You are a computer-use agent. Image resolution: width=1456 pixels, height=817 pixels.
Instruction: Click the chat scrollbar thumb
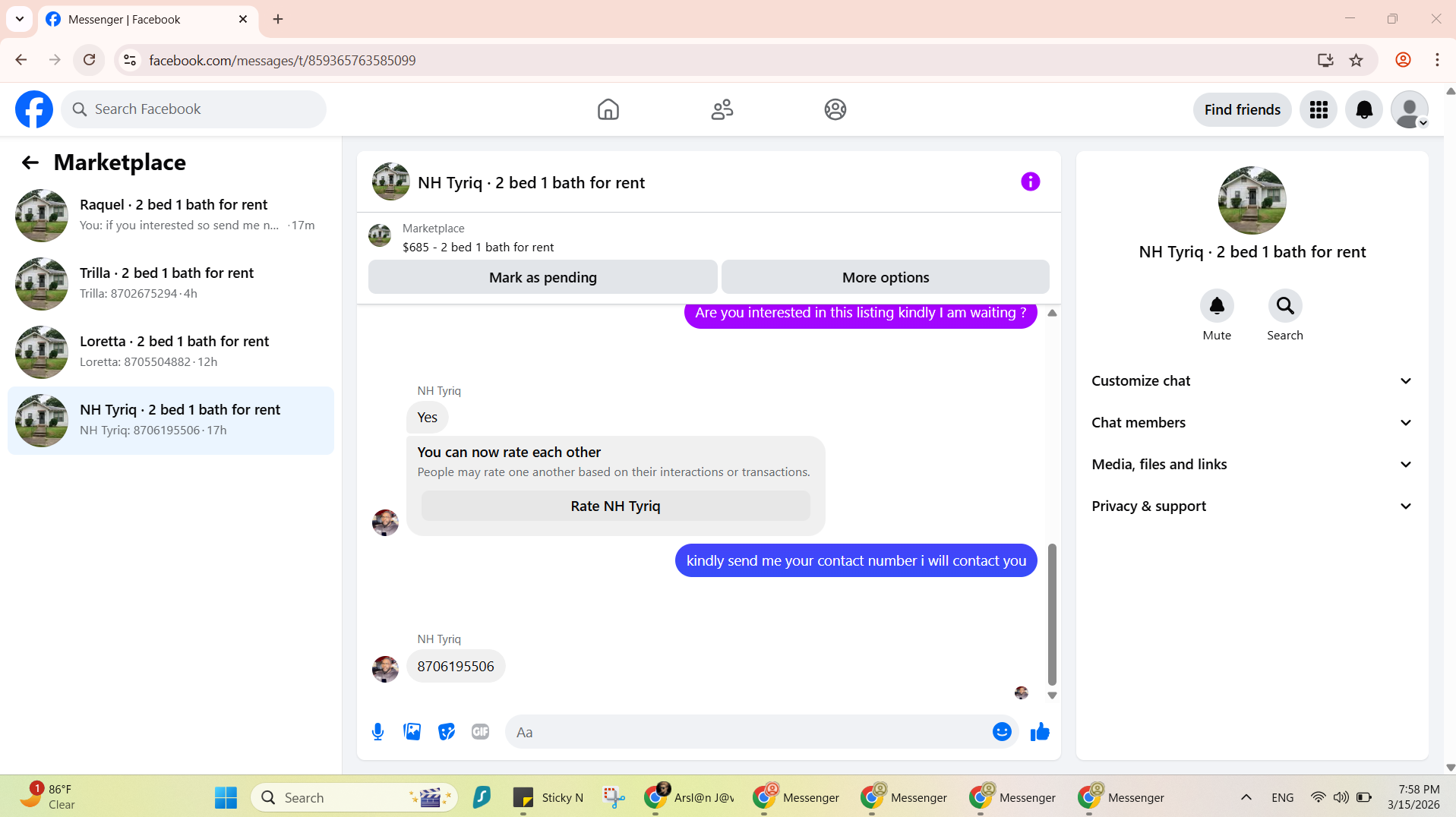(x=1052, y=614)
